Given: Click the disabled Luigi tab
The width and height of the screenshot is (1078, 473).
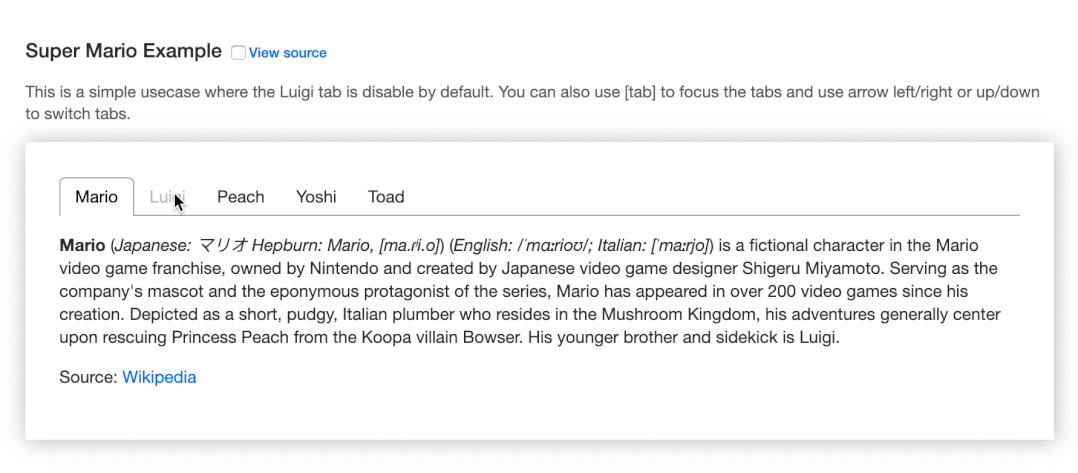Looking at the screenshot, I should click(x=166, y=197).
